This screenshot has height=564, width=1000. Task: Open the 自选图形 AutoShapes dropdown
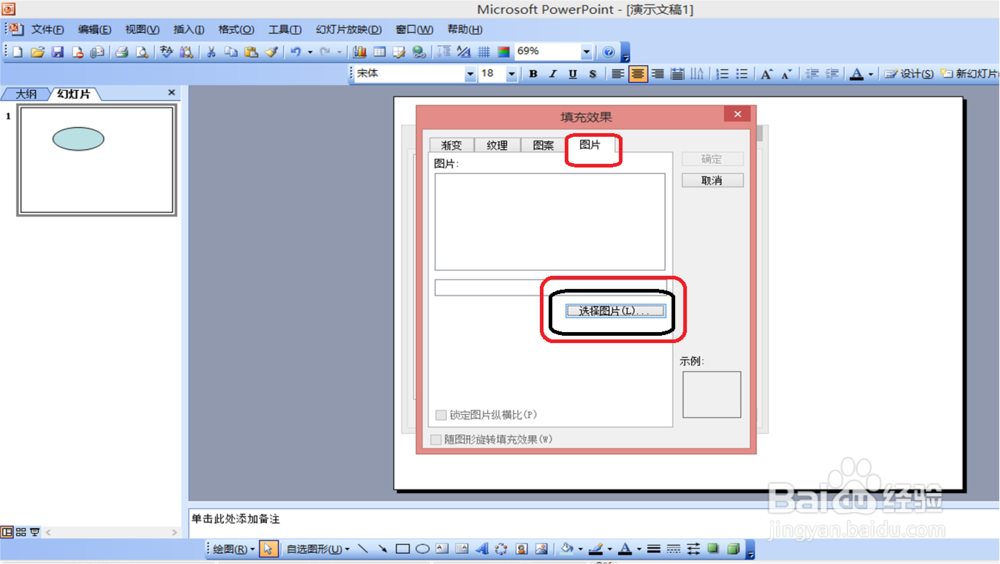coord(318,549)
